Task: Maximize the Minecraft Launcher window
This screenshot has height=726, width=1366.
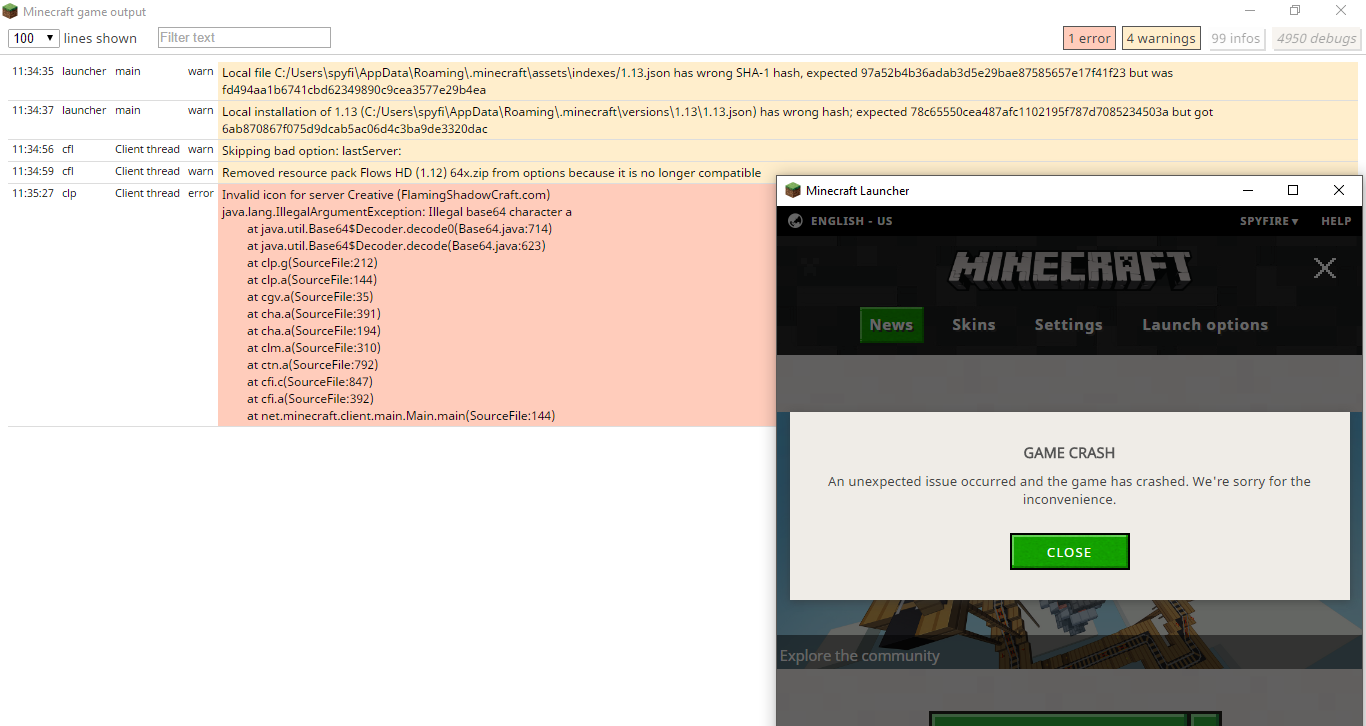Action: [x=1293, y=190]
